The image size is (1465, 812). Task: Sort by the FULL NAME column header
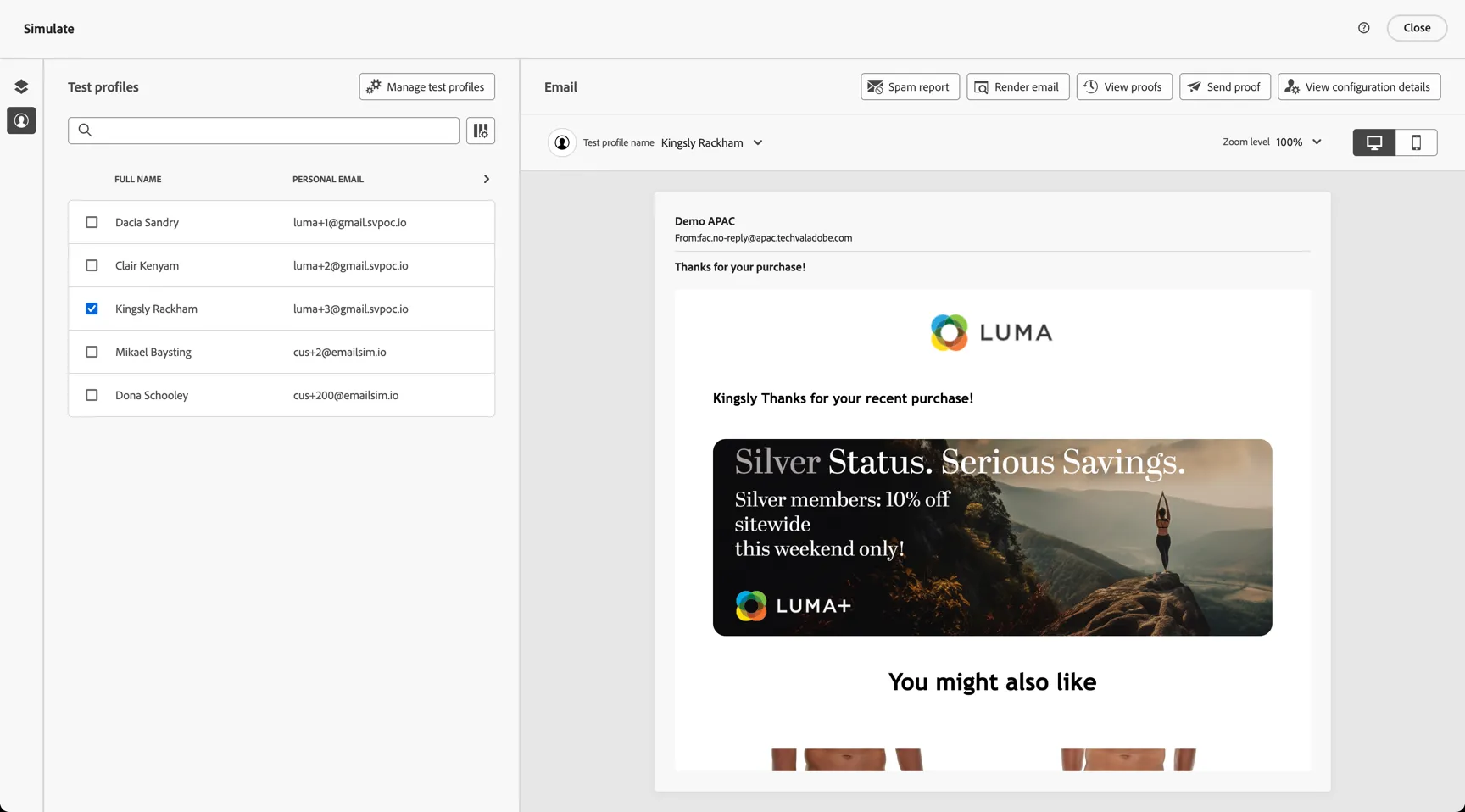pyautogui.click(x=138, y=180)
